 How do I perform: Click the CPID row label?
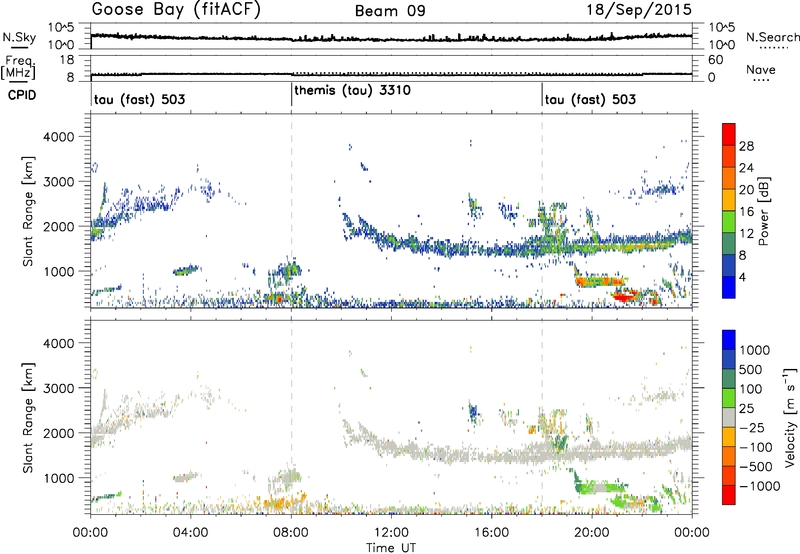(x=22, y=95)
